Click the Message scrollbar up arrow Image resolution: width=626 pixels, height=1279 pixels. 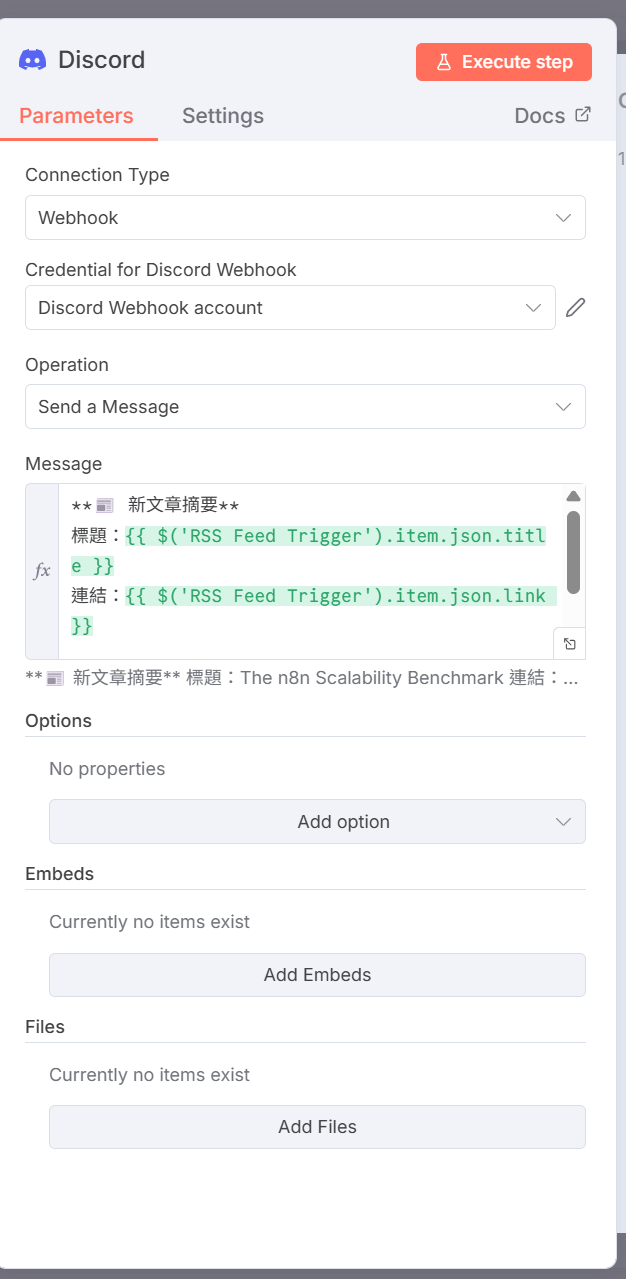point(573,496)
